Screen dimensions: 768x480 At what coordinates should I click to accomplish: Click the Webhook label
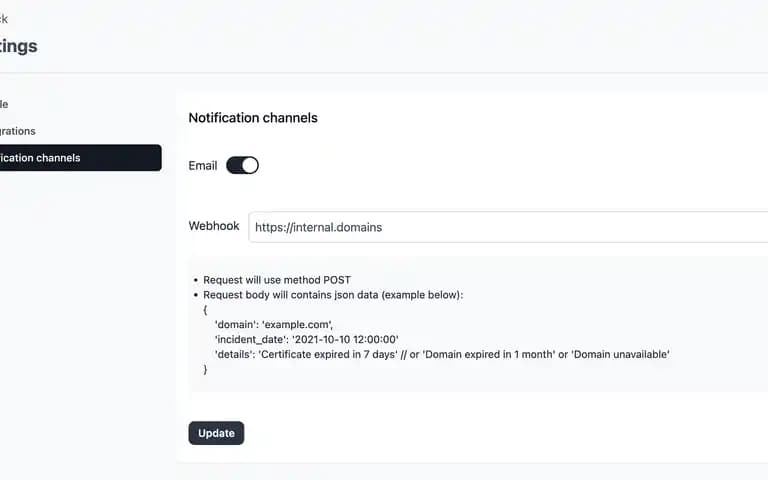(x=214, y=226)
